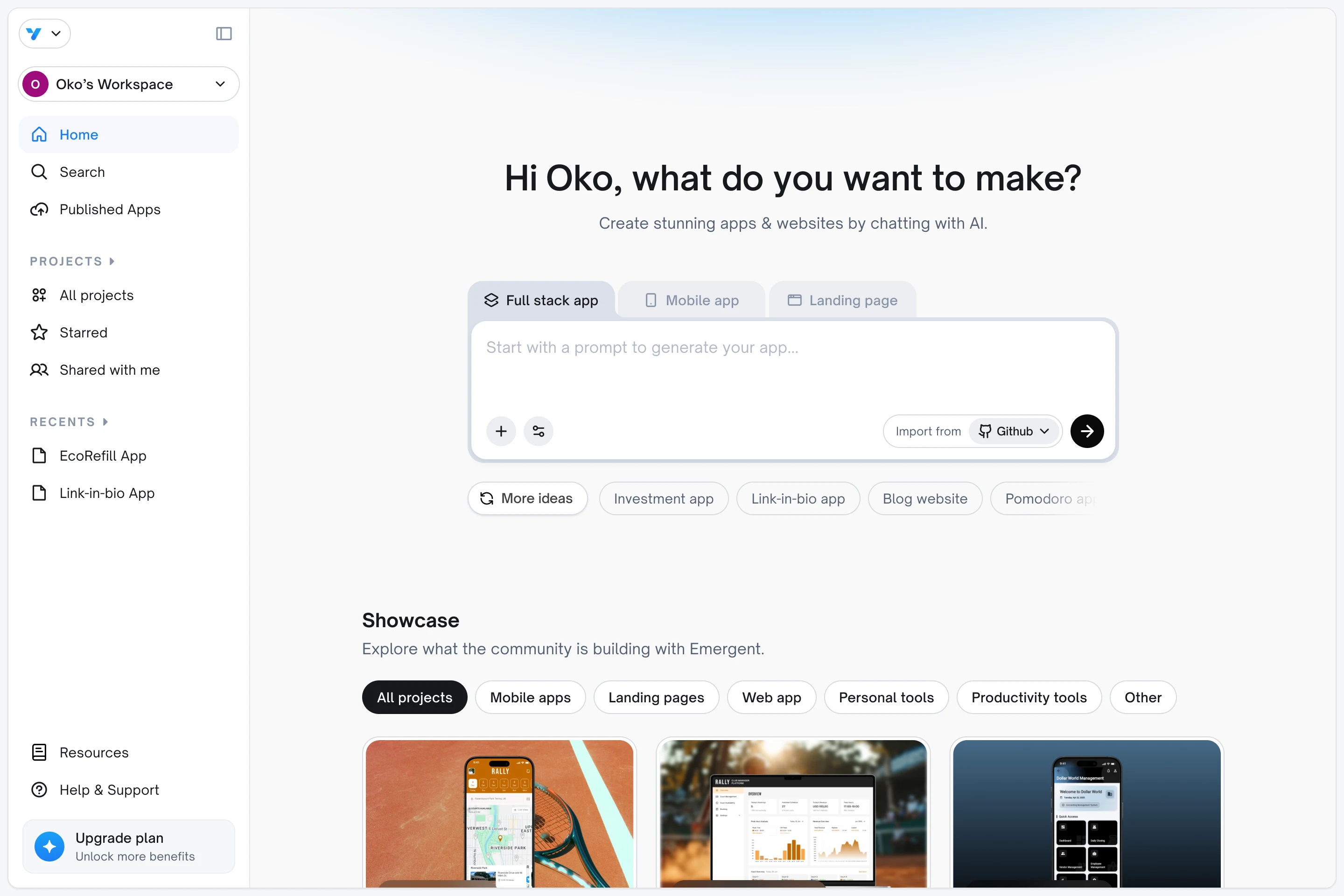This screenshot has width=1344, height=896.
Task: Collapse the sidebar panel icon
Action: point(224,34)
